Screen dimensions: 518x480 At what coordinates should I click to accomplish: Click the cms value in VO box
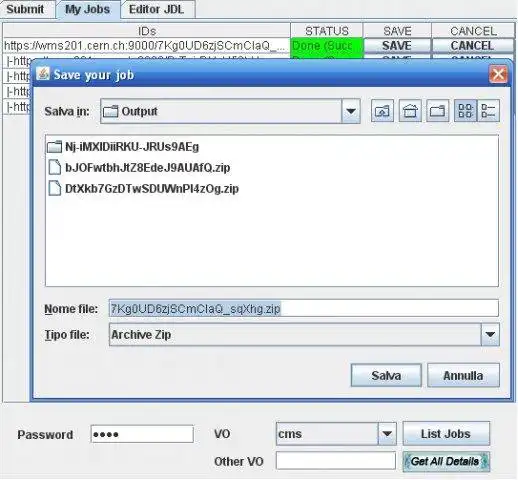click(x=290, y=434)
